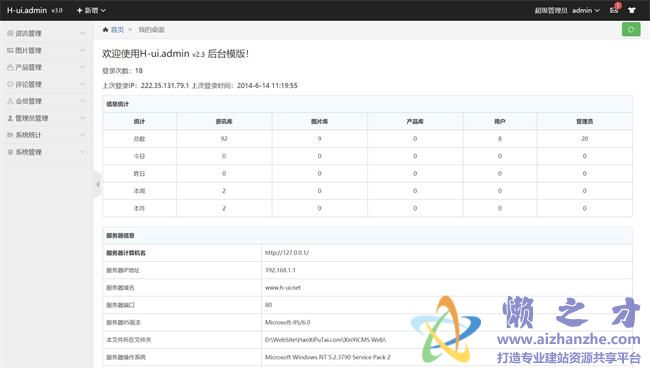Expand the 图片管理 chevron
This screenshot has width=650, height=368.
click(82, 50)
